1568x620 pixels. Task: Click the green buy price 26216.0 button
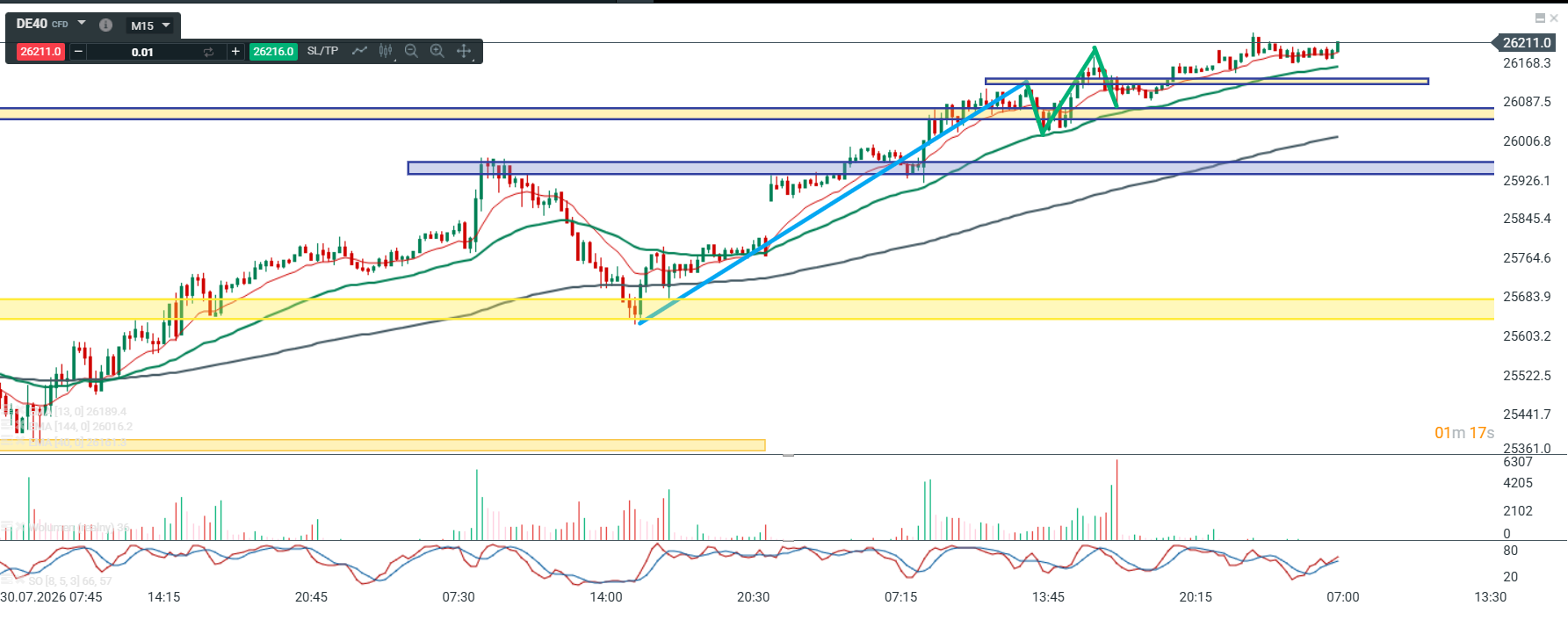click(273, 52)
